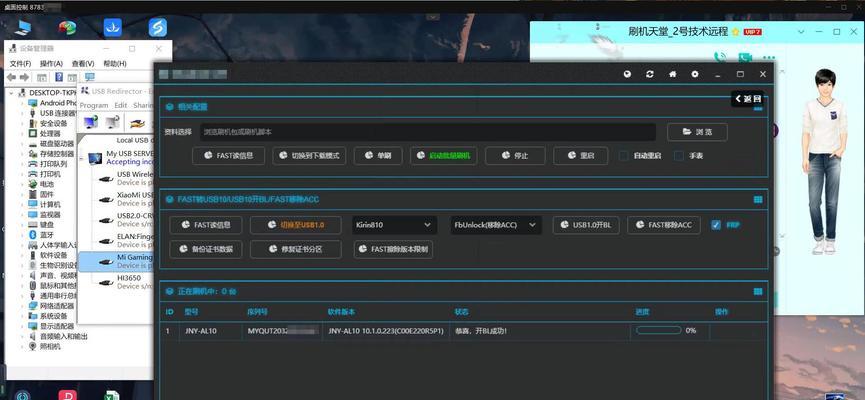
Task: Click the USB1.0开BL button
Action: [x=586, y=225]
